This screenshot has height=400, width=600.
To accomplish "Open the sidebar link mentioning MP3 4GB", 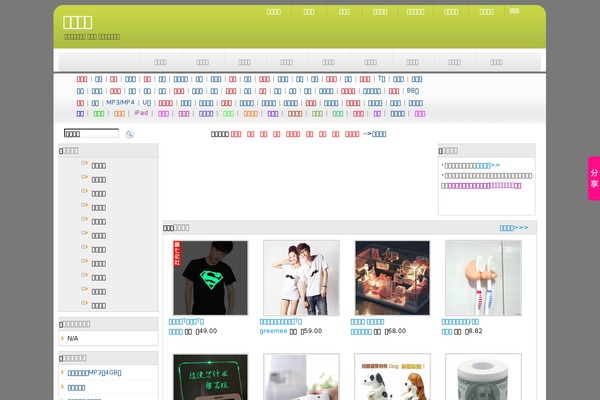I will point(94,372).
